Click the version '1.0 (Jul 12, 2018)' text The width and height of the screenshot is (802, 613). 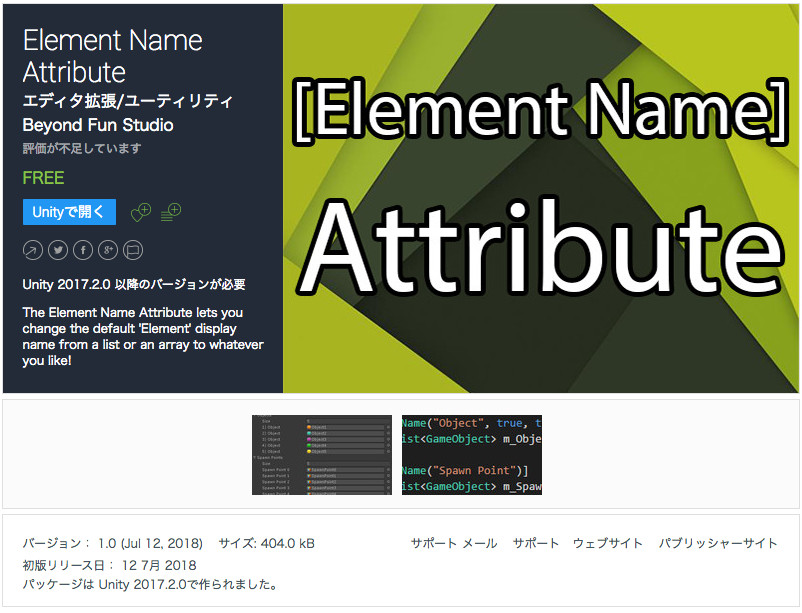click(150, 543)
